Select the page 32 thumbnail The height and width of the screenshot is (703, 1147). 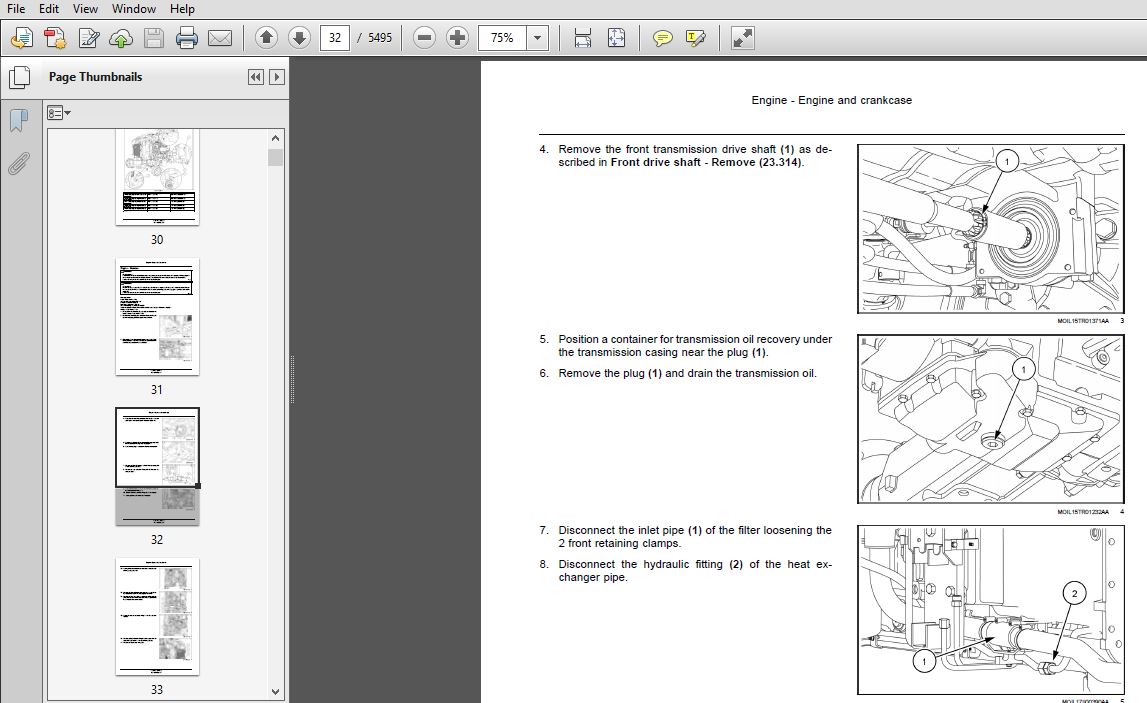(x=157, y=466)
